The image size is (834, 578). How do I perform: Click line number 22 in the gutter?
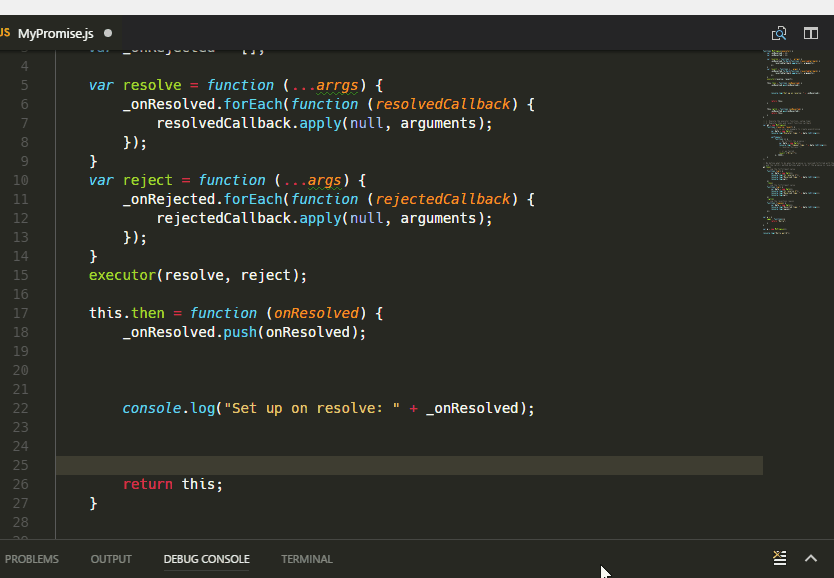click(x=21, y=408)
